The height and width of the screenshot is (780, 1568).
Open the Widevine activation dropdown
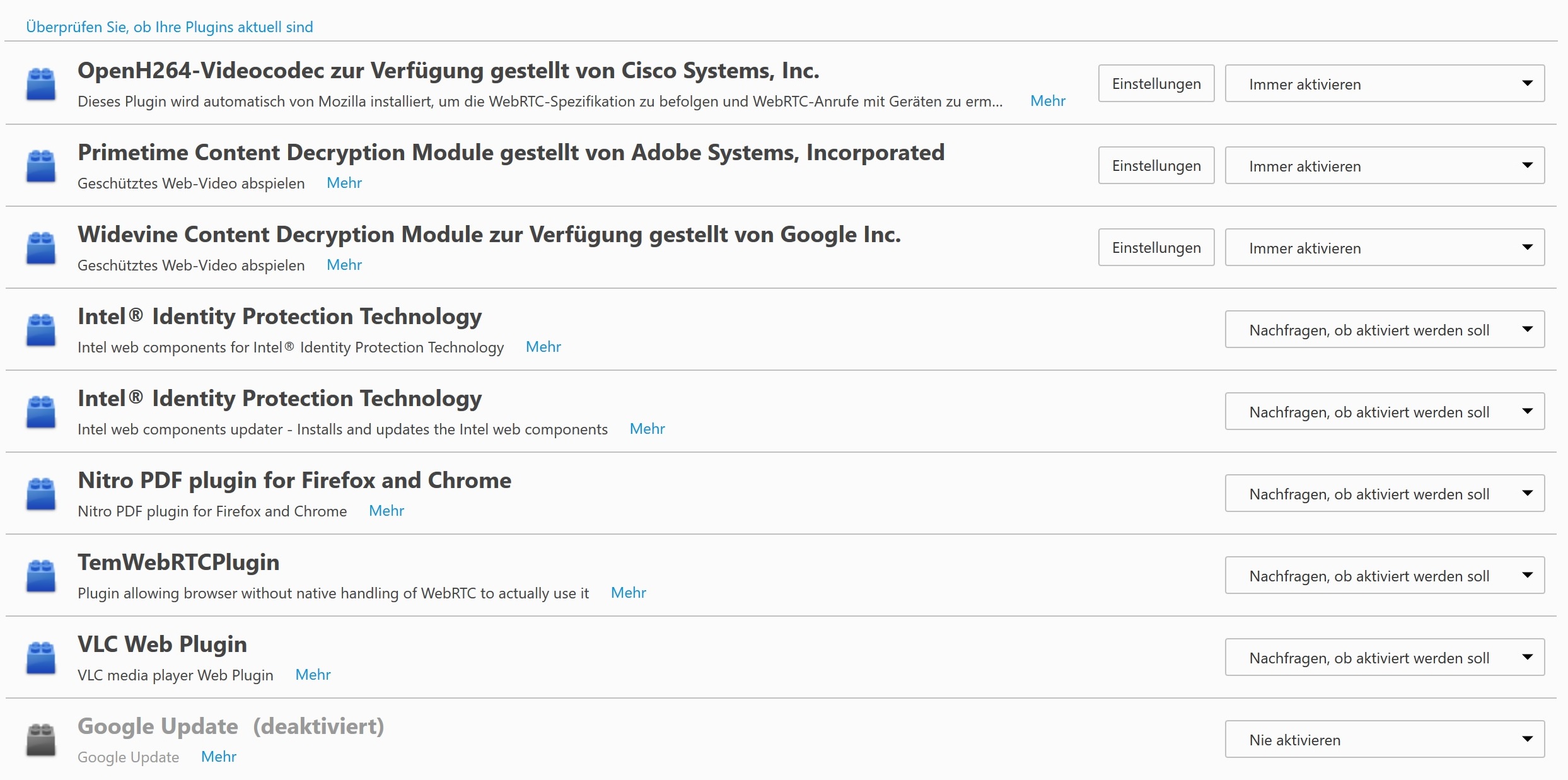click(1384, 248)
